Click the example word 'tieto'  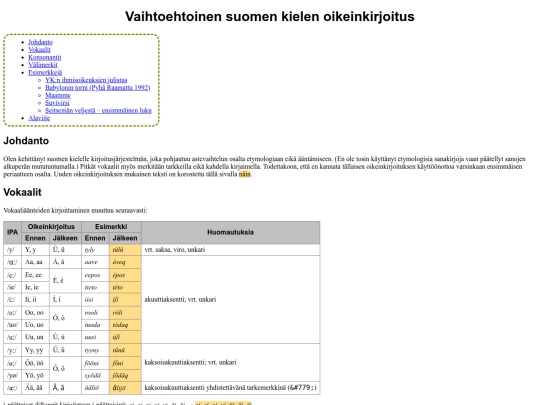(91, 287)
